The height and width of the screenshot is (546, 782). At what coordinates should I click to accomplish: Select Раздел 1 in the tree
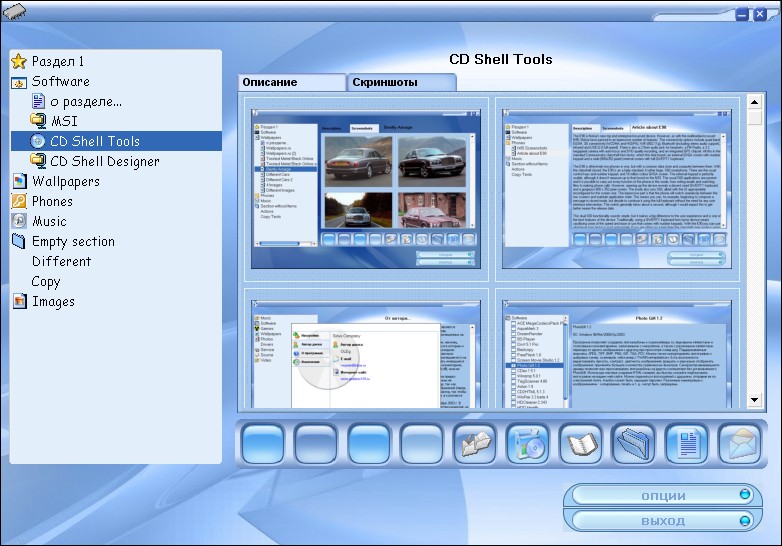pos(58,61)
